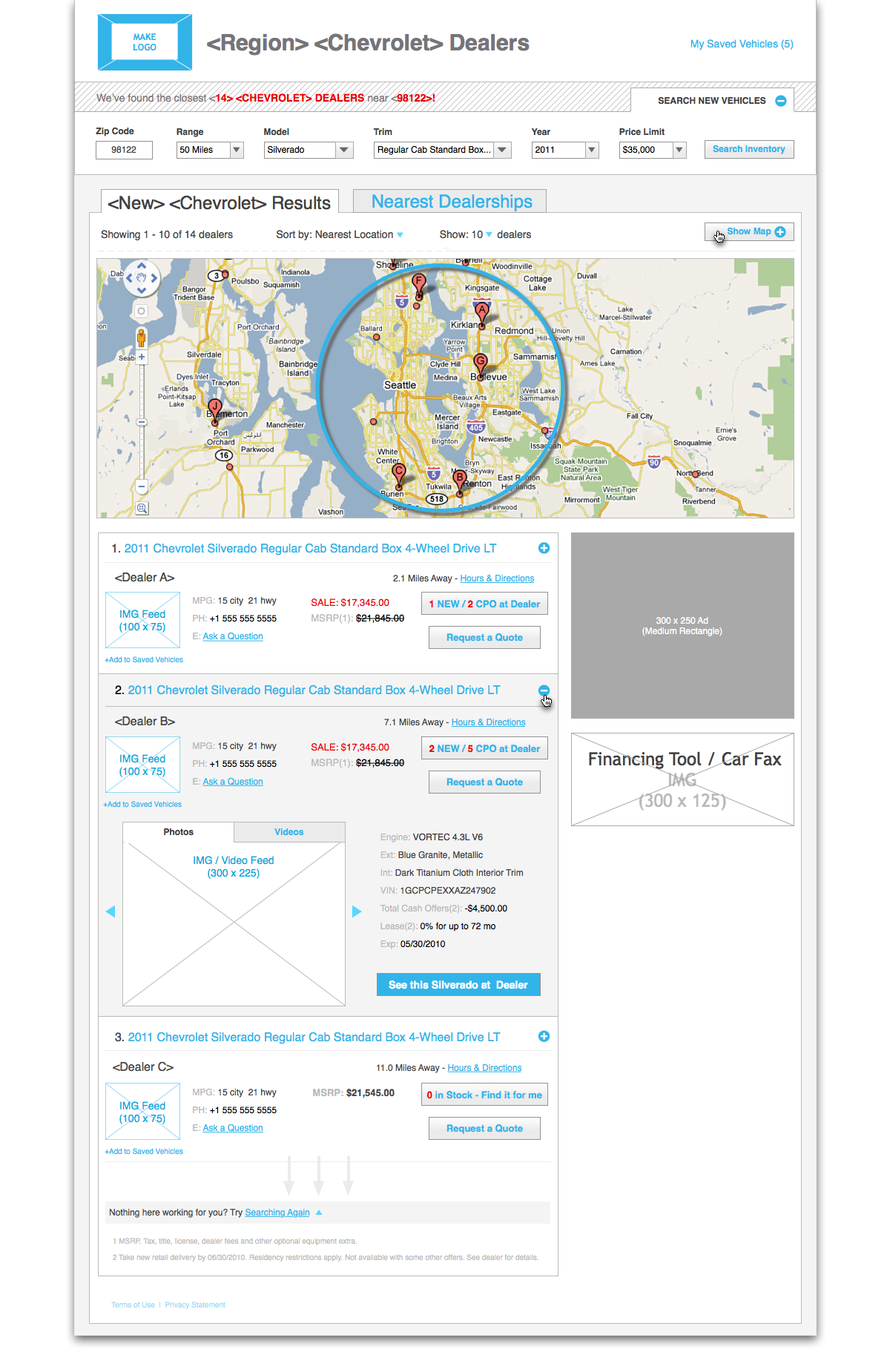
Task: Click the plus icon on Show Map
Action: point(780,232)
